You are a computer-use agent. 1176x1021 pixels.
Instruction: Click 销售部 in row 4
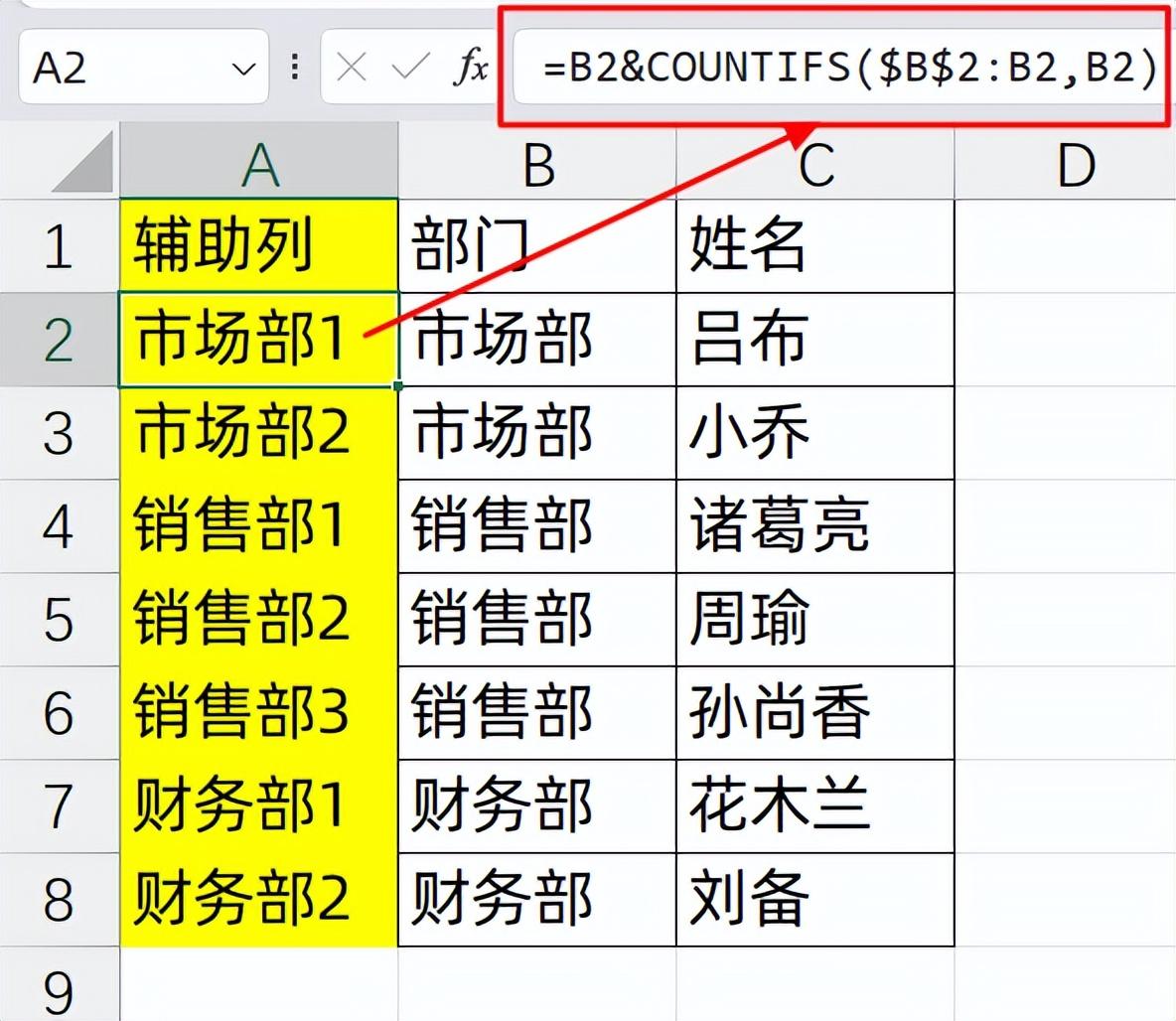537,526
